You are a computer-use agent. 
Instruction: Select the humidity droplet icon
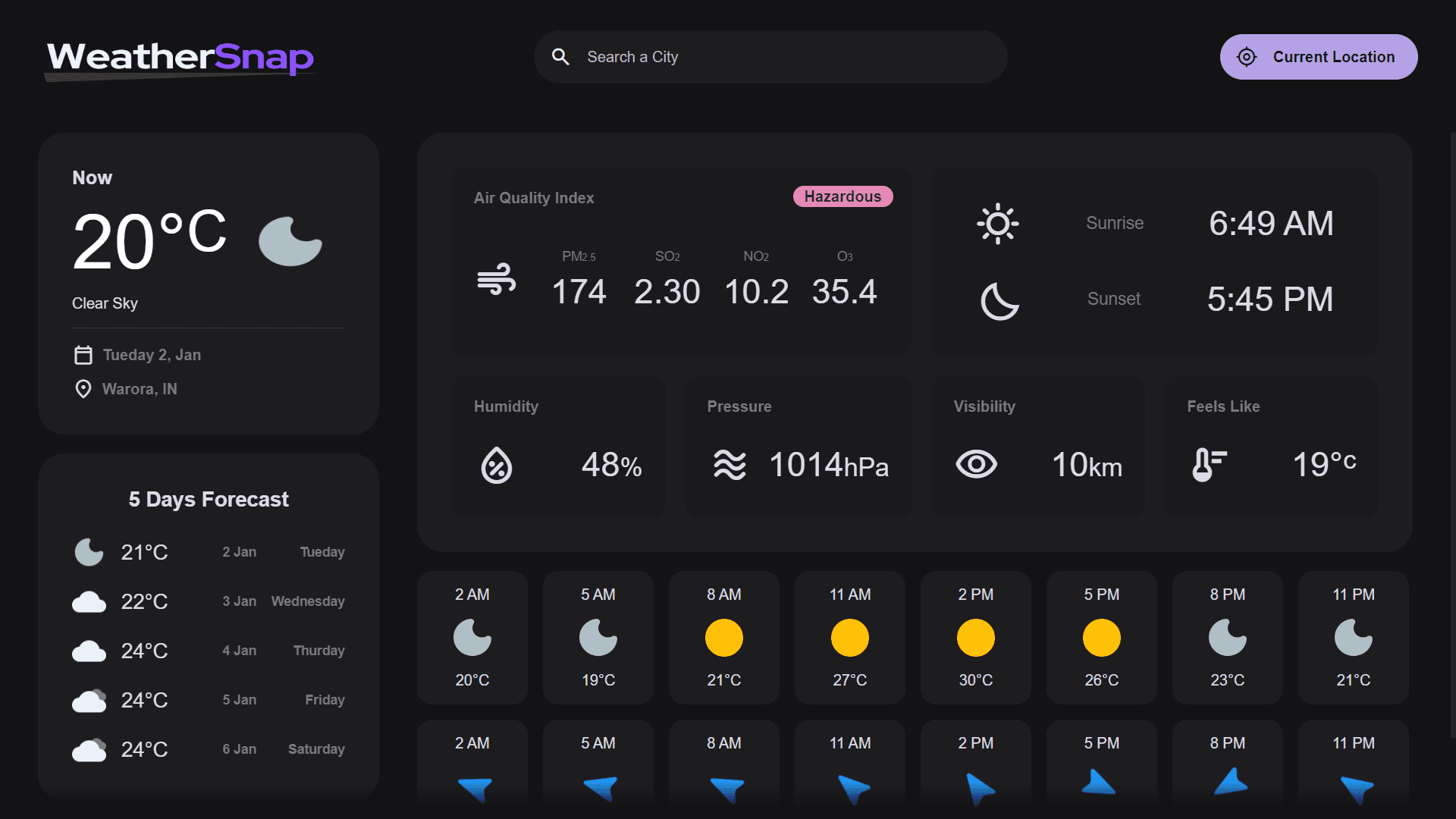(497, 466)
